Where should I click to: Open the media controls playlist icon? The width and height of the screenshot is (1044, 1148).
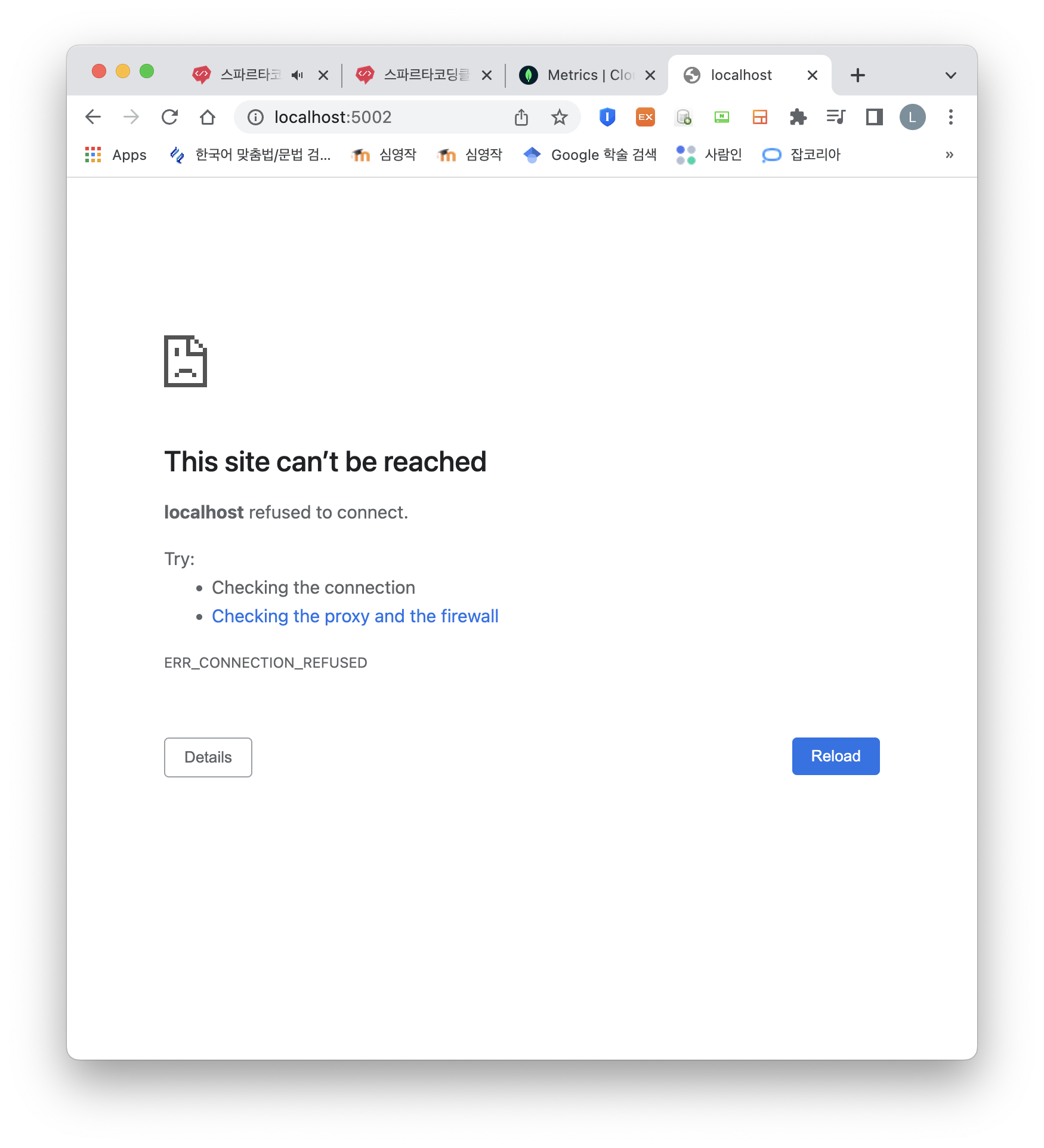tap(836, 117)
